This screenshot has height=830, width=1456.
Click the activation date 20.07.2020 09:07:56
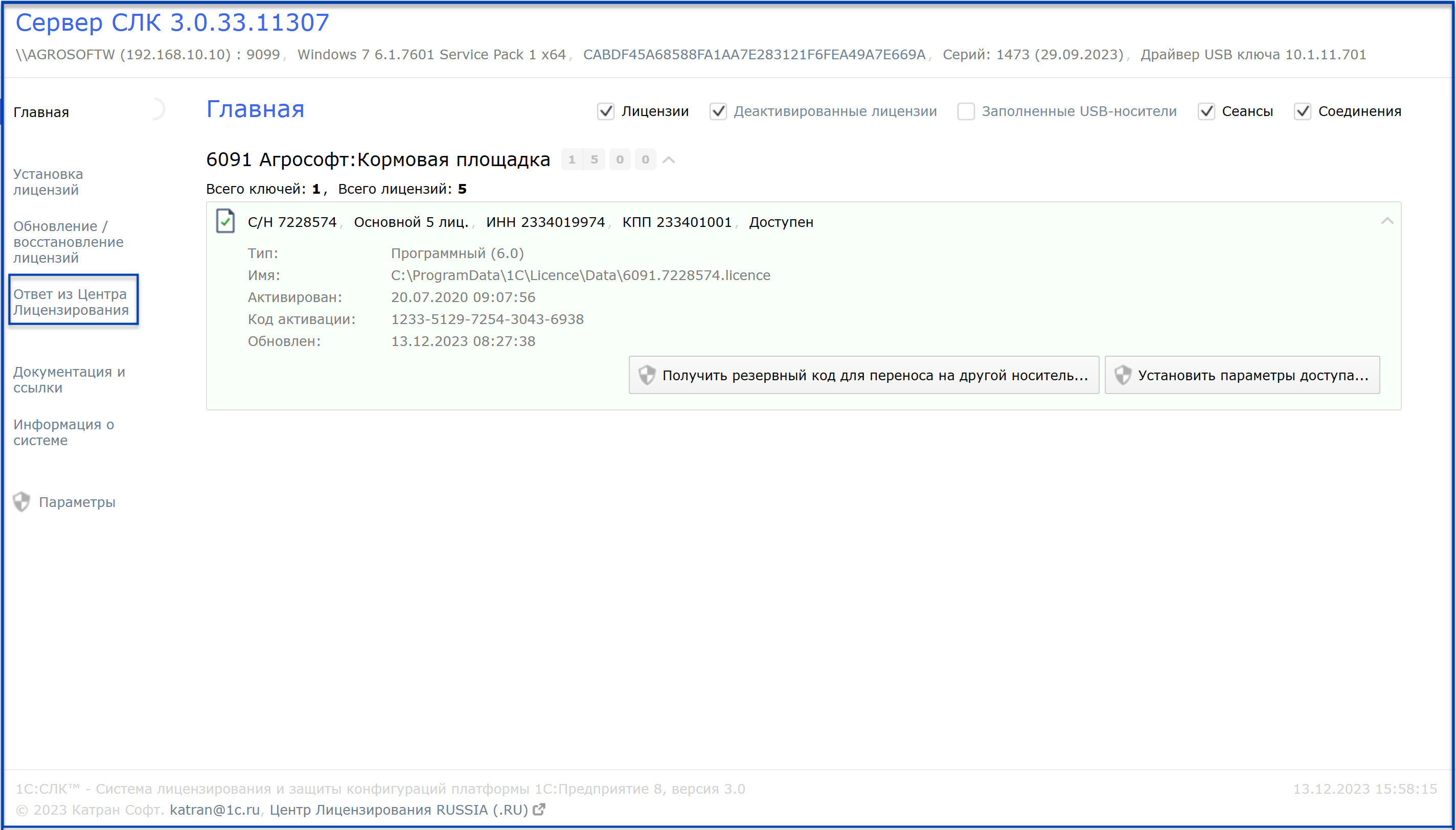point(463,297)
